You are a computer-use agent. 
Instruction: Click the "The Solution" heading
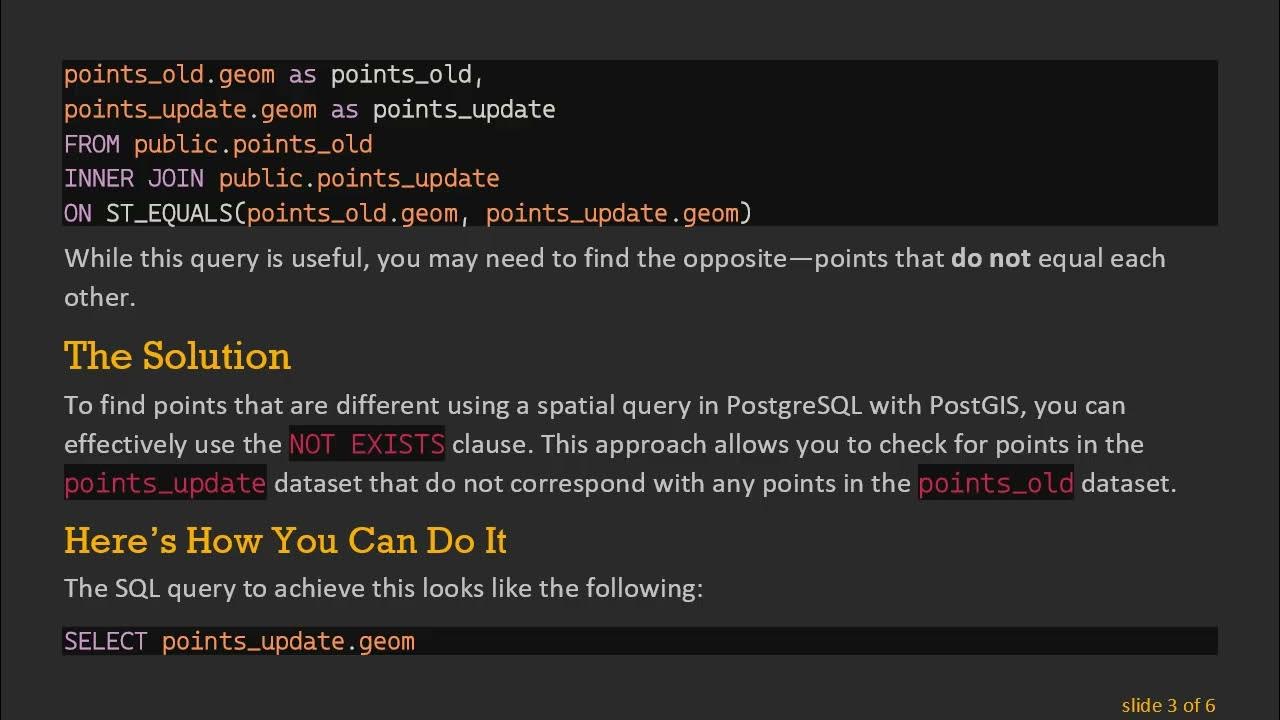(177, 357)
